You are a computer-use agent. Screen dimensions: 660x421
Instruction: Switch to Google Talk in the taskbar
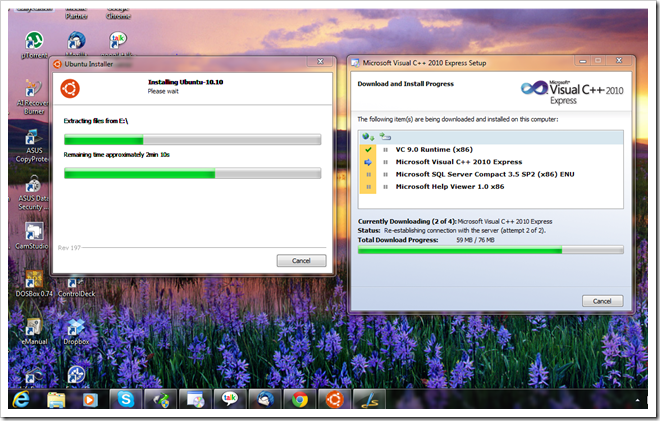click(230, 399)
